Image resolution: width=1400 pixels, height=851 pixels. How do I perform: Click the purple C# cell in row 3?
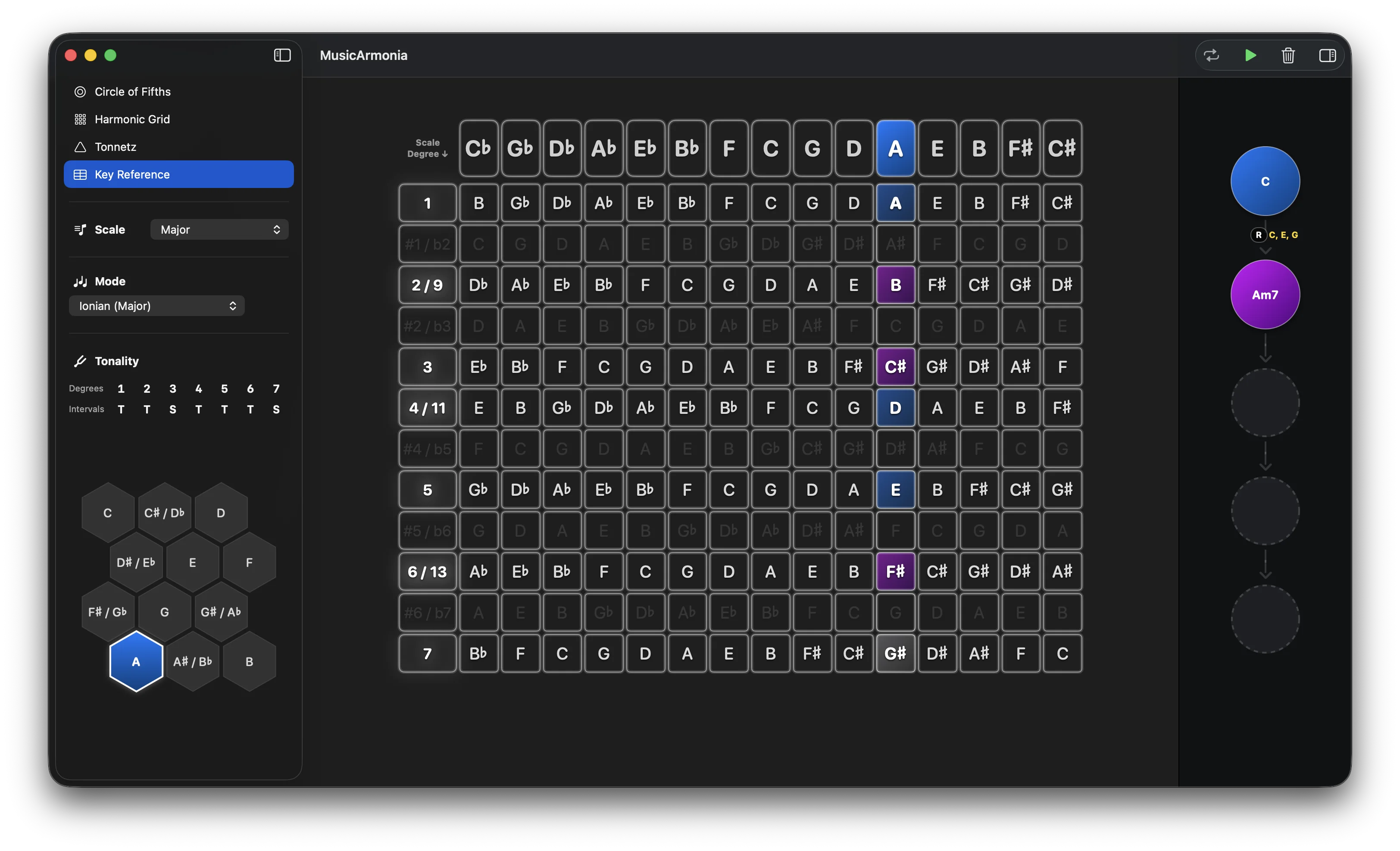pos(895,367)
